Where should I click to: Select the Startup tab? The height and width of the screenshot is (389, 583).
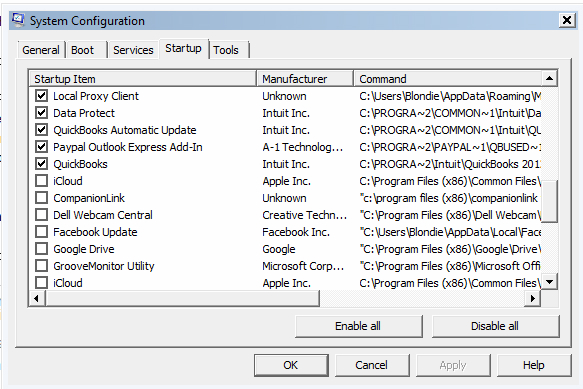[x=184, y=48]
